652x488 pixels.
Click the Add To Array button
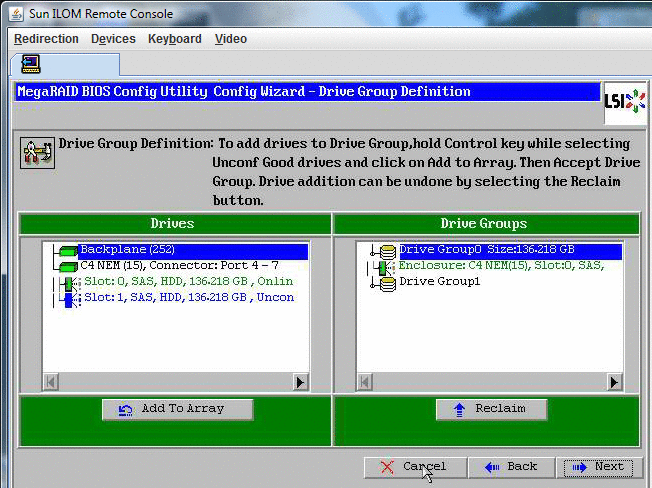click(178, 409)
